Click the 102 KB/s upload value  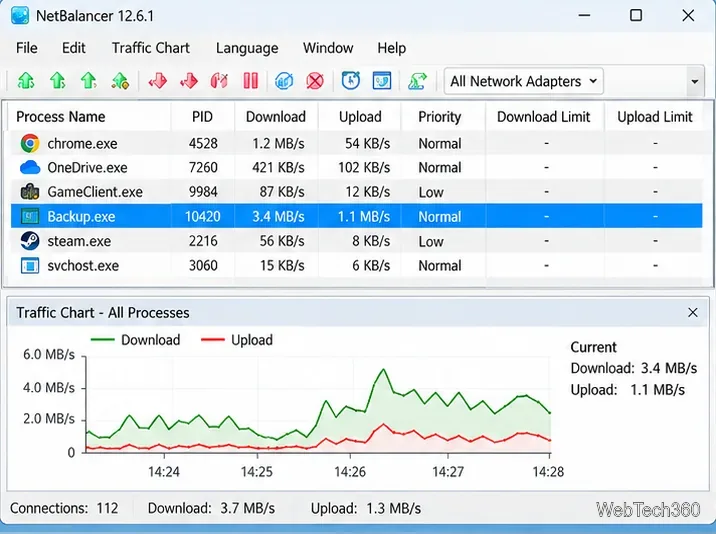coord(364,168)
